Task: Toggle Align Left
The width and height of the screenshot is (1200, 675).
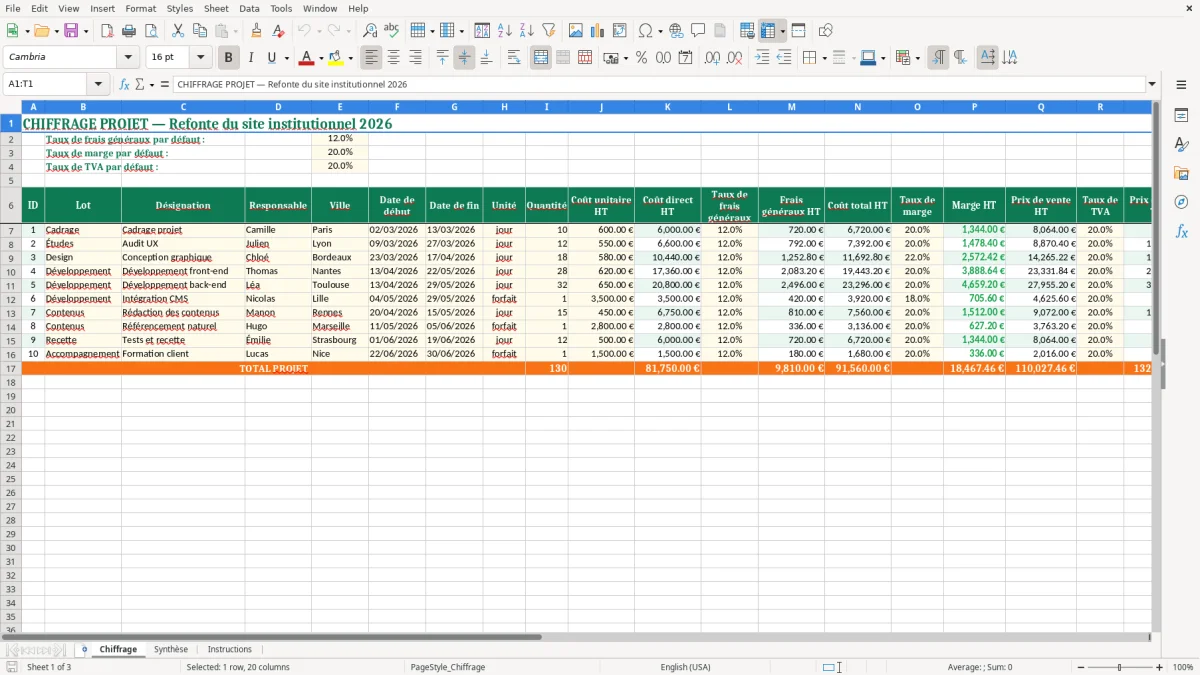Action: point(371,58)
